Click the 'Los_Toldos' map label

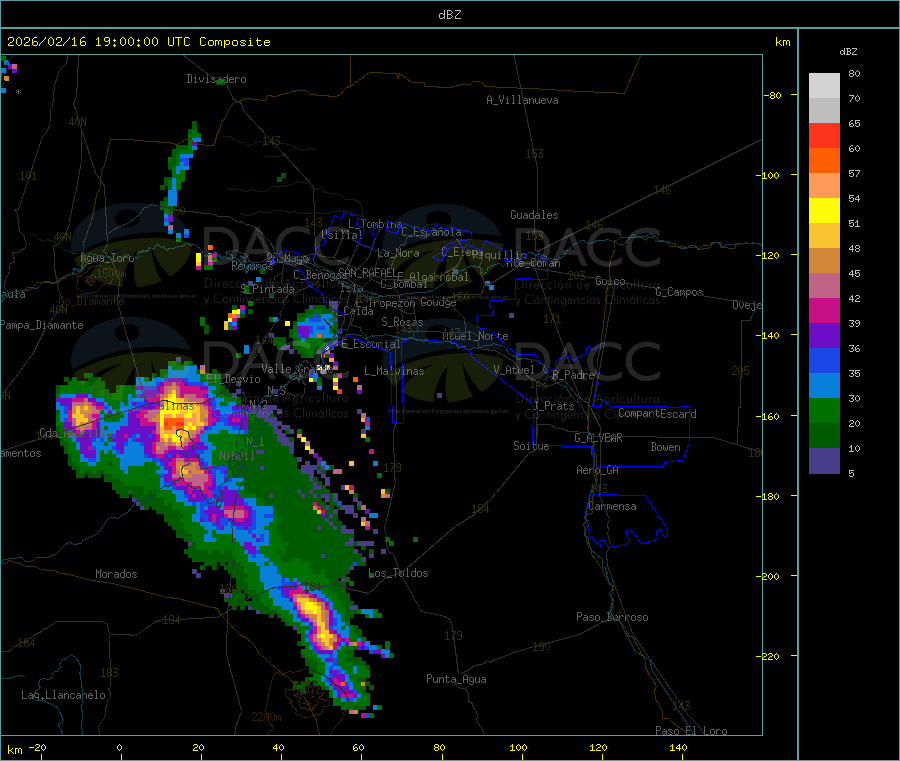[398, 573]
